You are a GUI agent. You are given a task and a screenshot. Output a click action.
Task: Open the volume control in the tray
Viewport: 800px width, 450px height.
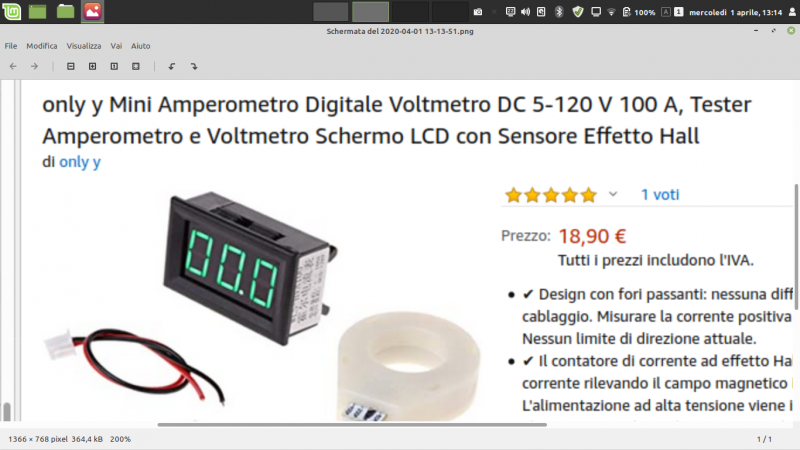pos(526,12)
